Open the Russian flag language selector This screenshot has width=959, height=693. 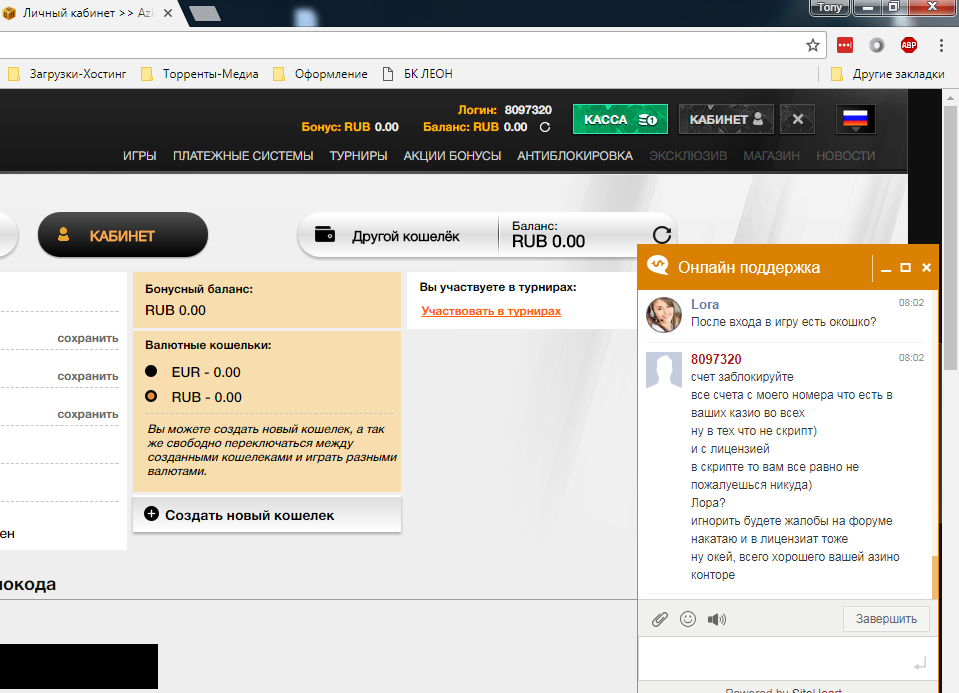tap(855, 119)
